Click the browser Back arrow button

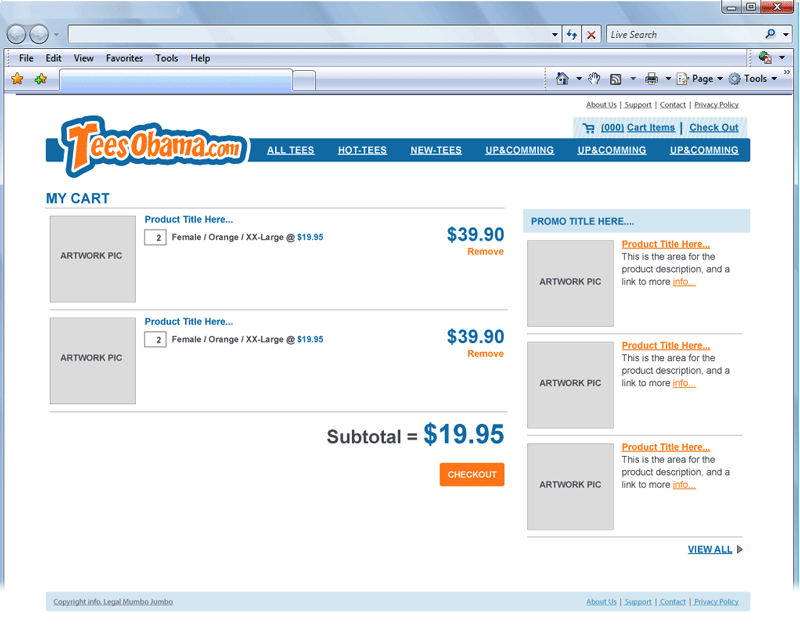(16, 34)
